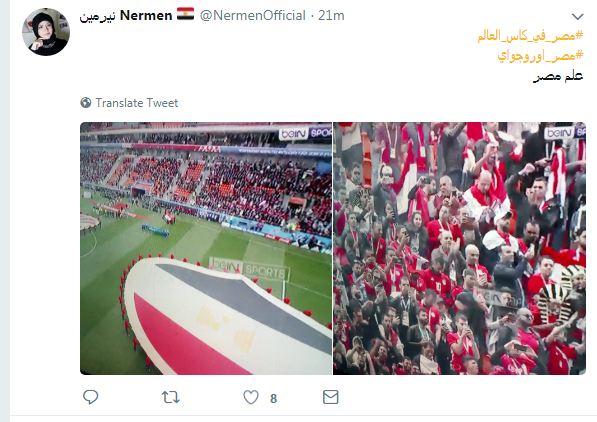Like the tweet with the heart icon
597x422 pixels.
251,397
